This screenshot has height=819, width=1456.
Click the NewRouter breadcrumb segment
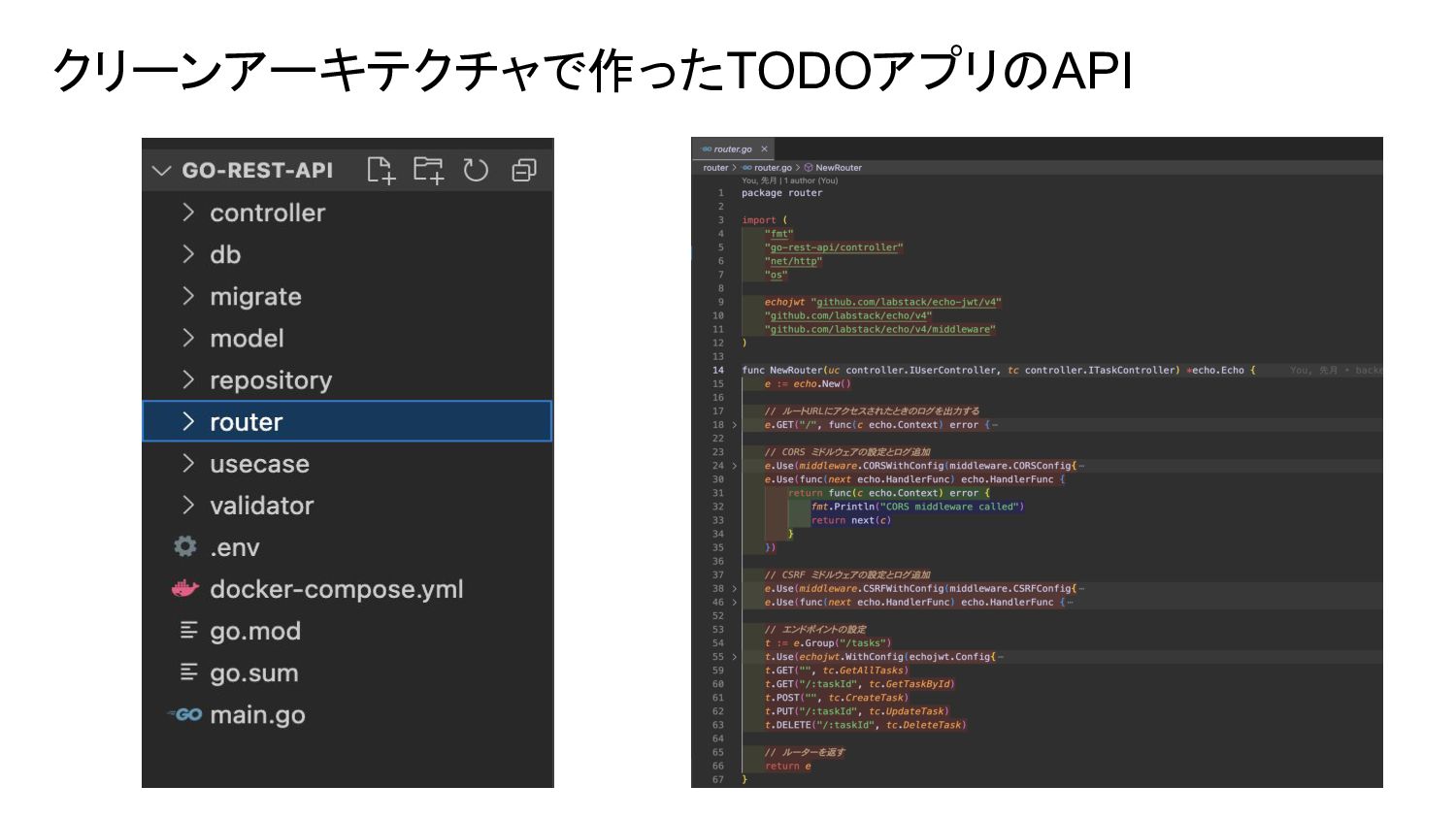click(x=839, y=168)
